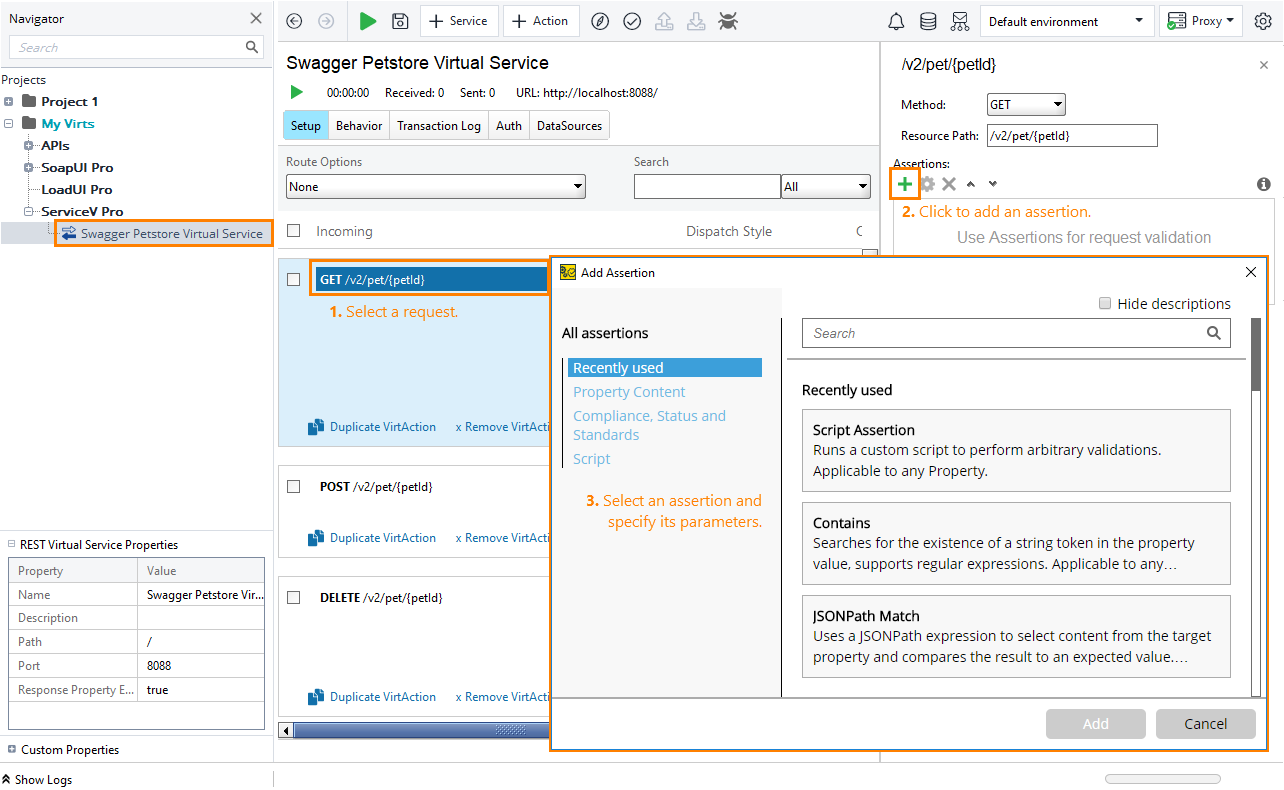Select the Recently used assertion category
1284x790 pixels.
coord(665,368)
